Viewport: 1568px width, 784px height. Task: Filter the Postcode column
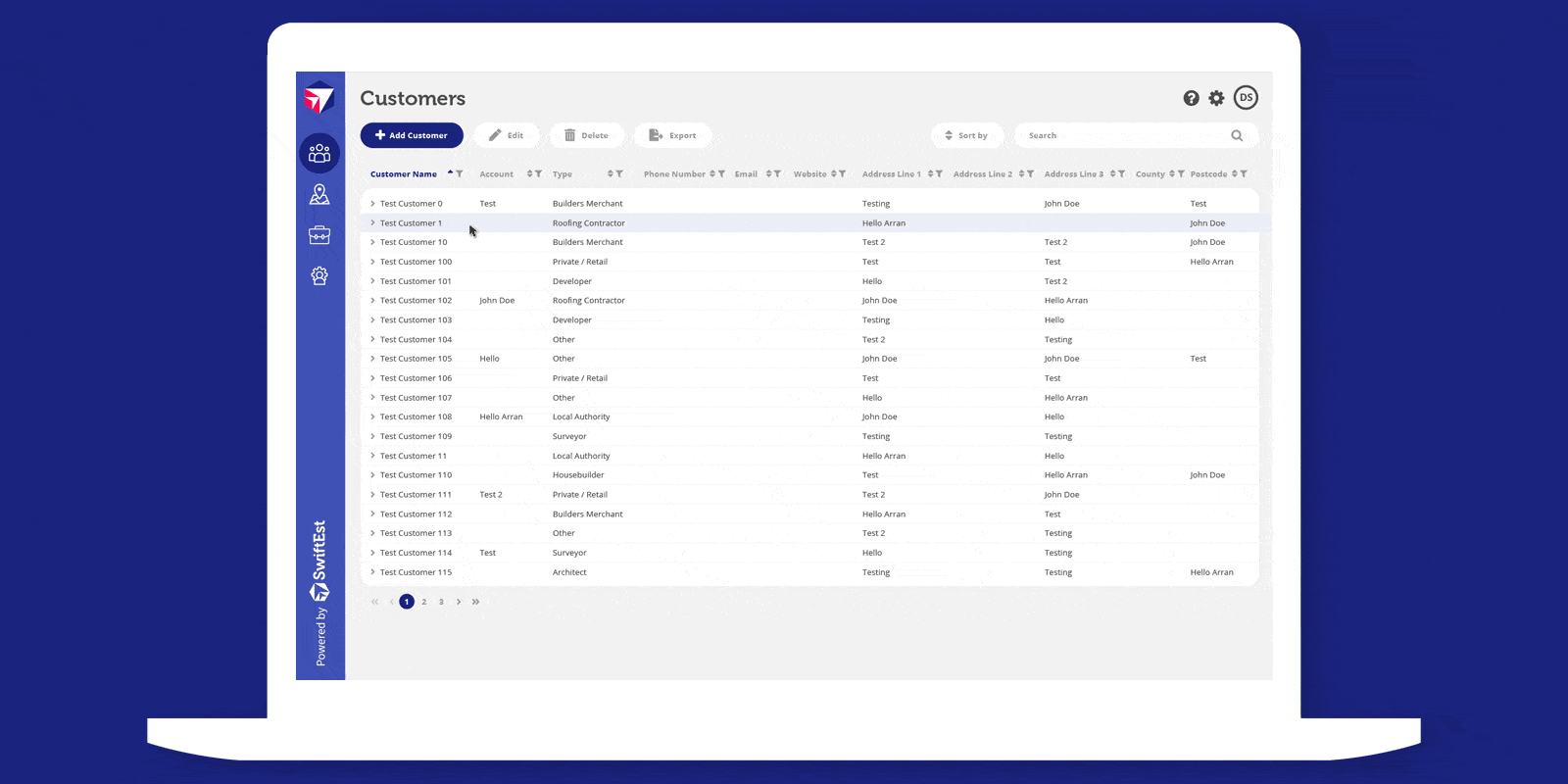(1244, 173)
